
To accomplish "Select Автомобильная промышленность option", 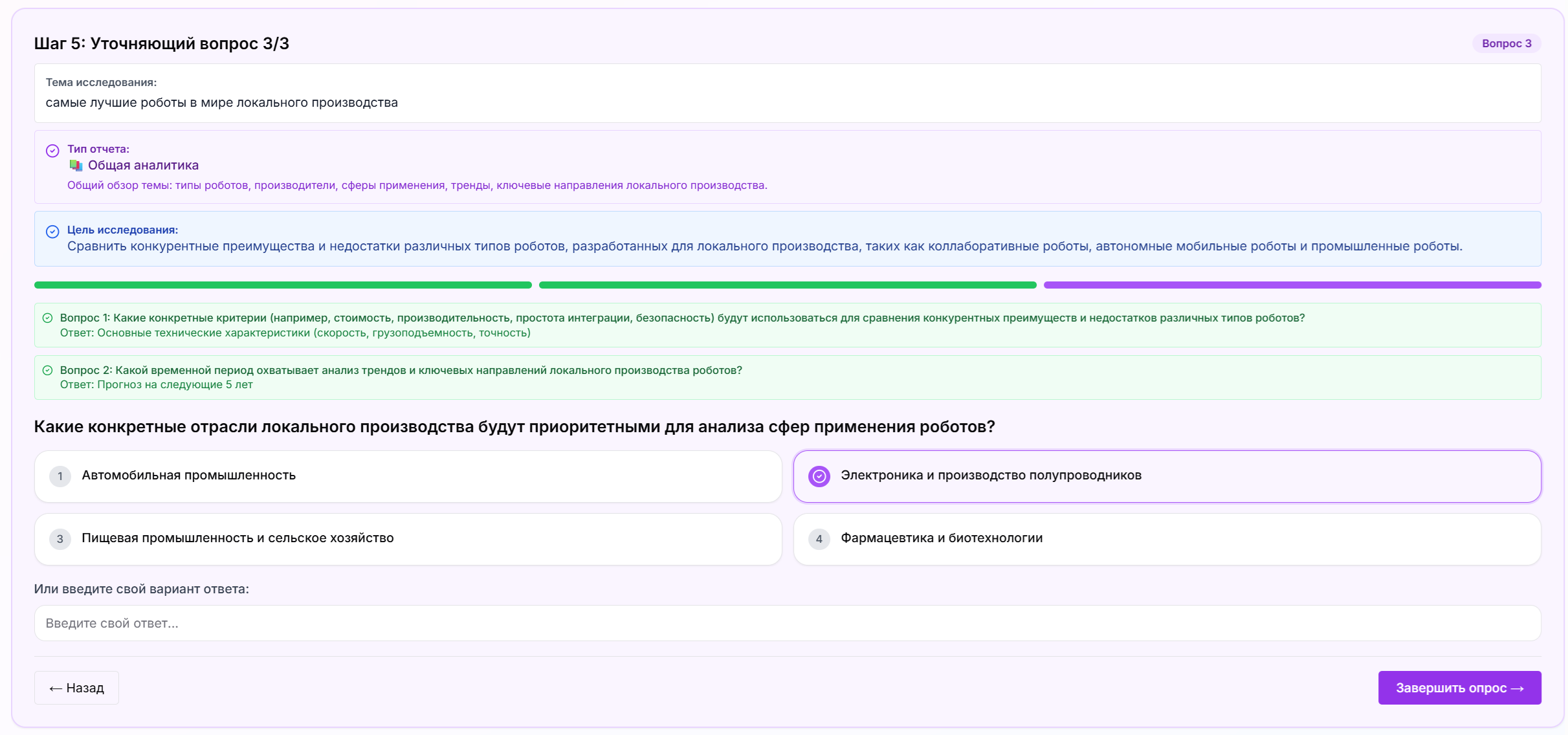I will coord(408,476).
